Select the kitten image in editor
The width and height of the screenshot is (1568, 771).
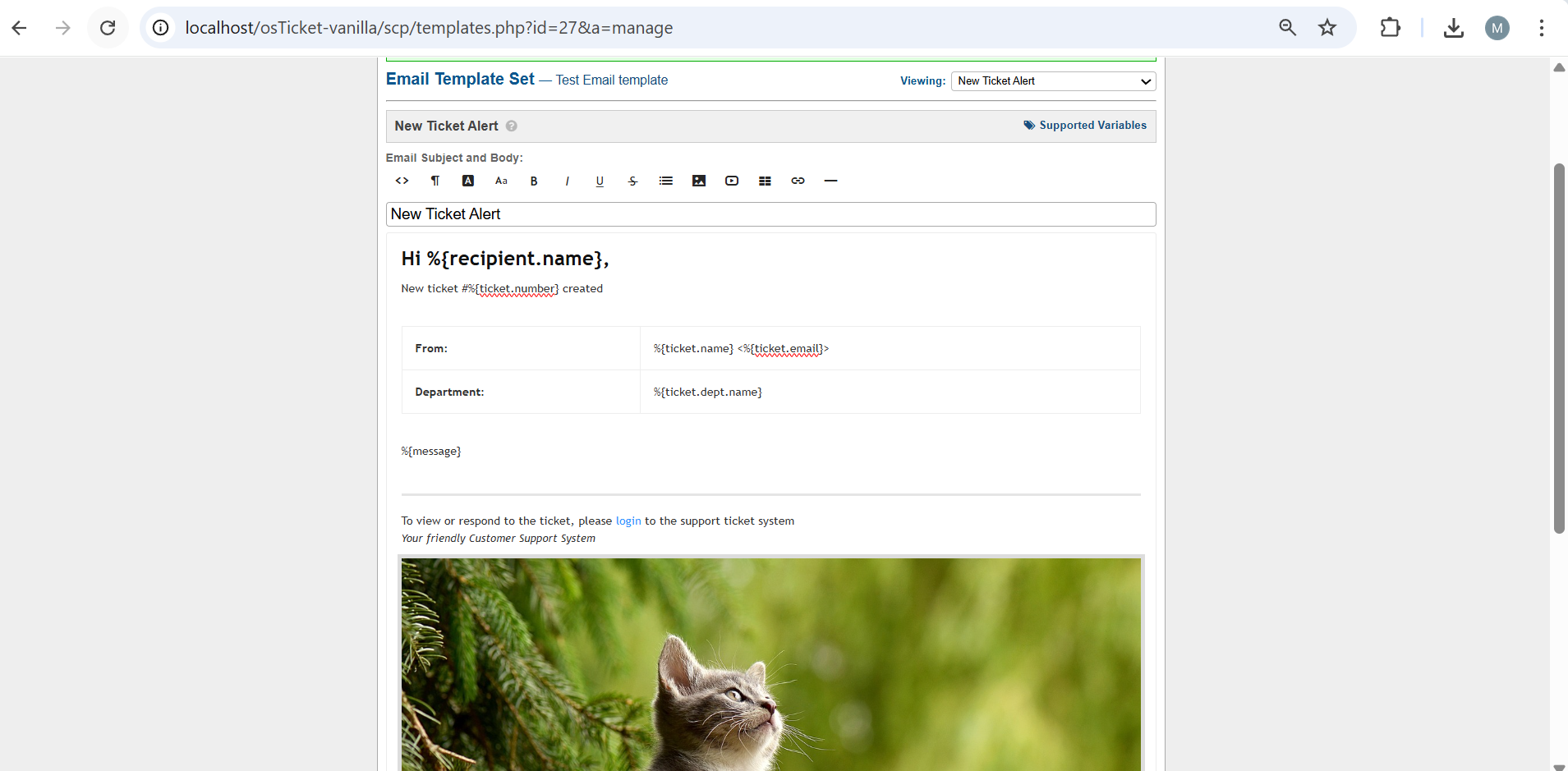770,663
